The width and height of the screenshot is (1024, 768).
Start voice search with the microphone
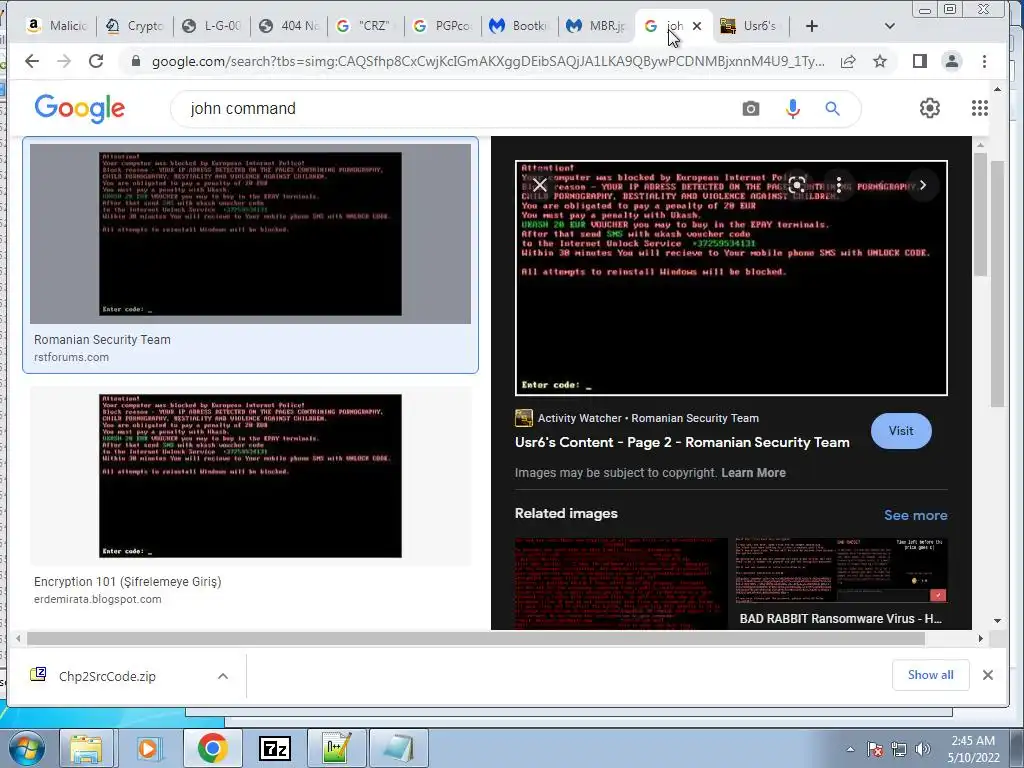click(x=792, y=108)
